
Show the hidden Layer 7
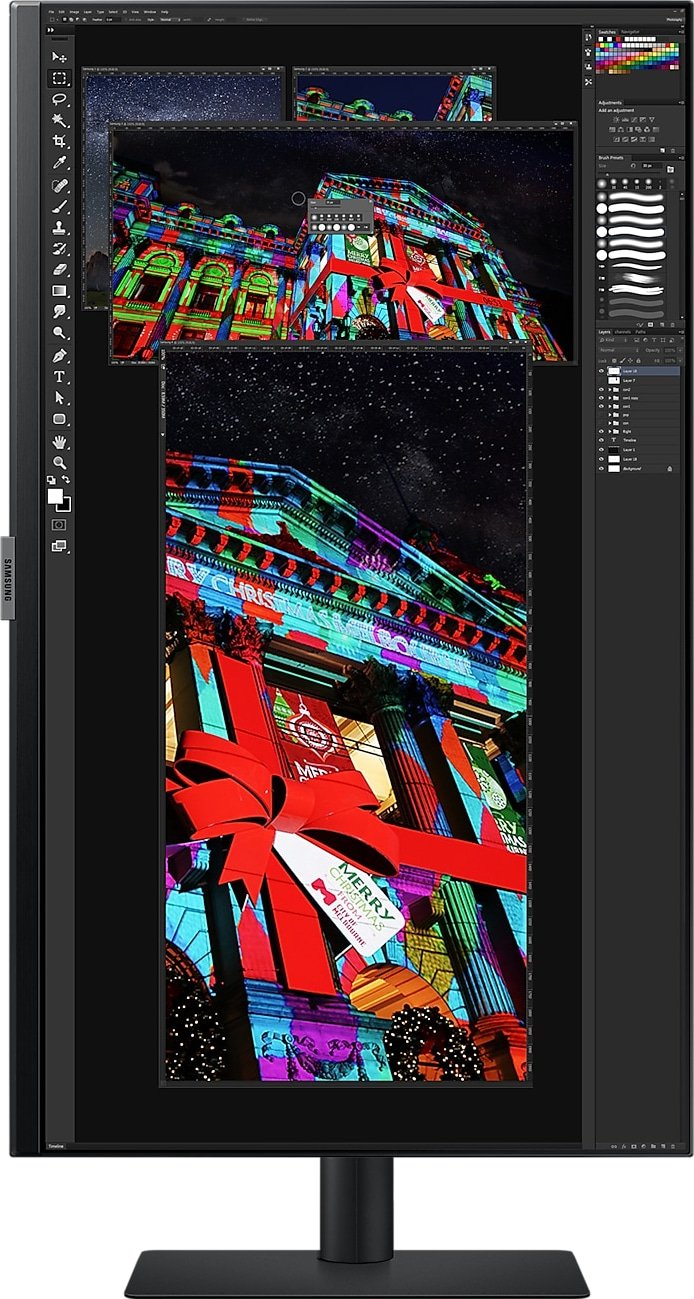coord(601,381)
